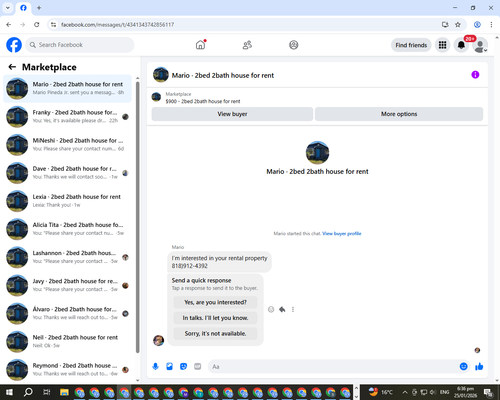
Task: Open more options dots beside message
Action: click(x=293, y=309)
